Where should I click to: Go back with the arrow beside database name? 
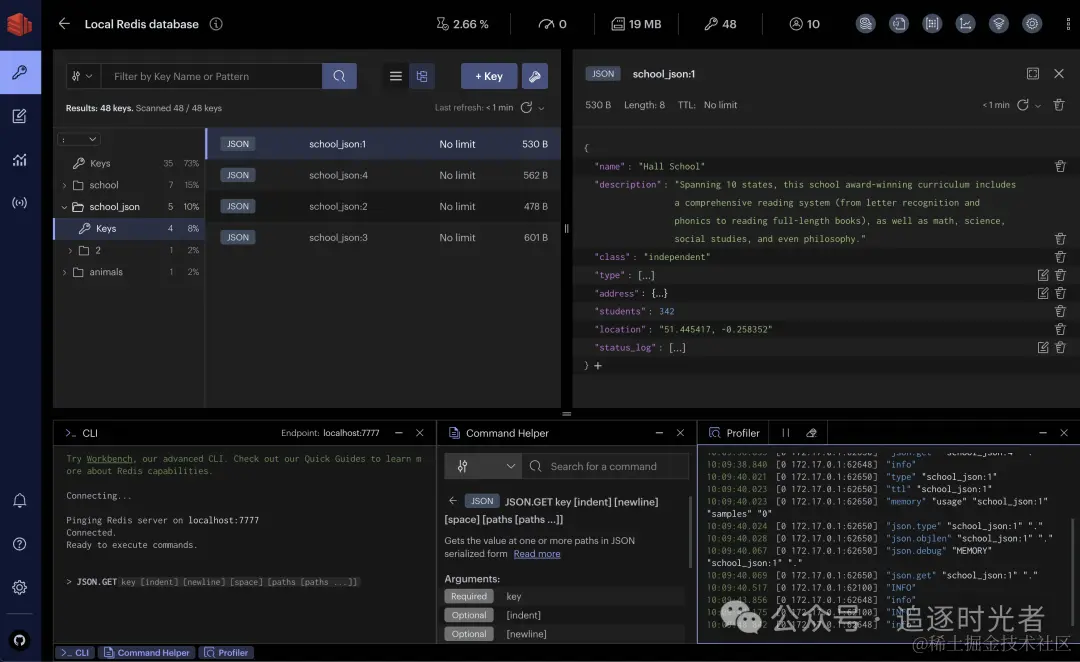coord(64,23)
